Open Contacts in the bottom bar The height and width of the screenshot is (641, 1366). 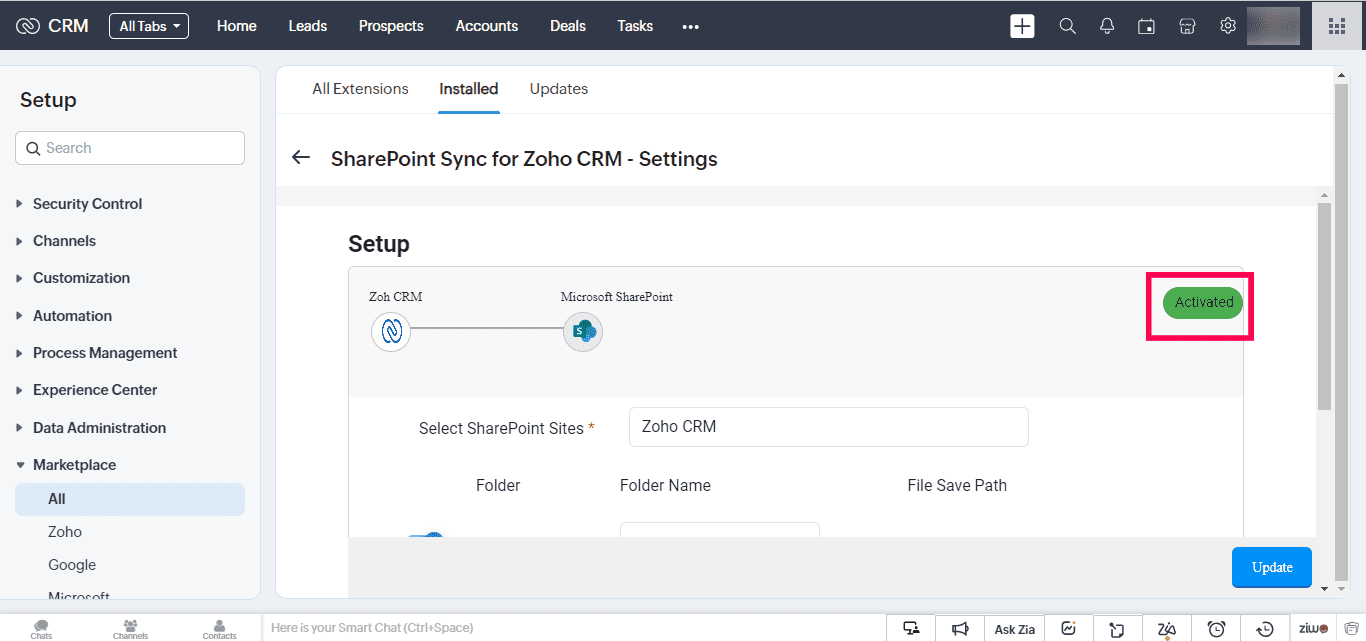(219, 629)
